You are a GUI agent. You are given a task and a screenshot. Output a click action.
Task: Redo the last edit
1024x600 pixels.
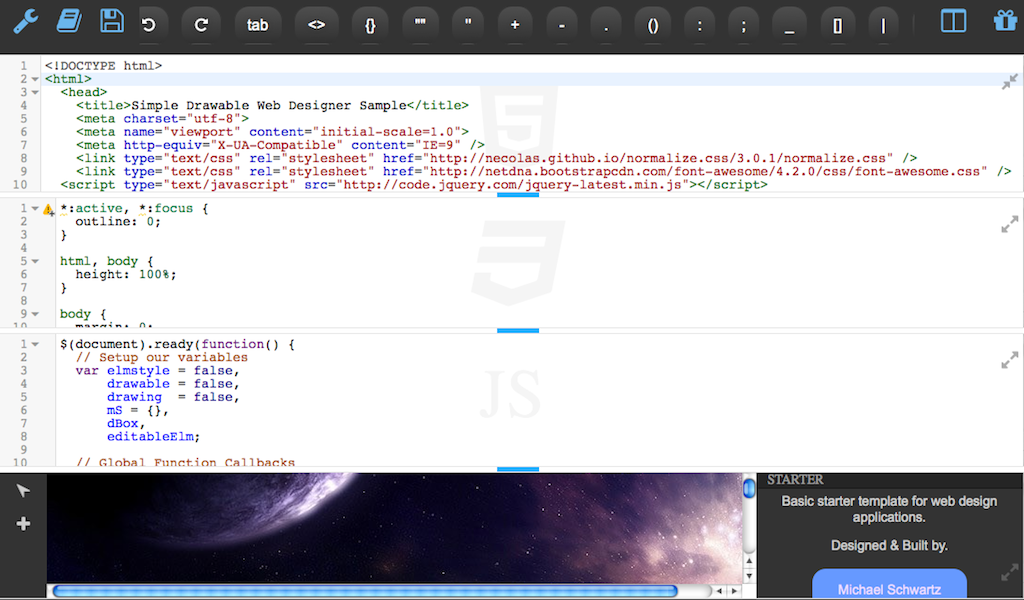(201, 22)
